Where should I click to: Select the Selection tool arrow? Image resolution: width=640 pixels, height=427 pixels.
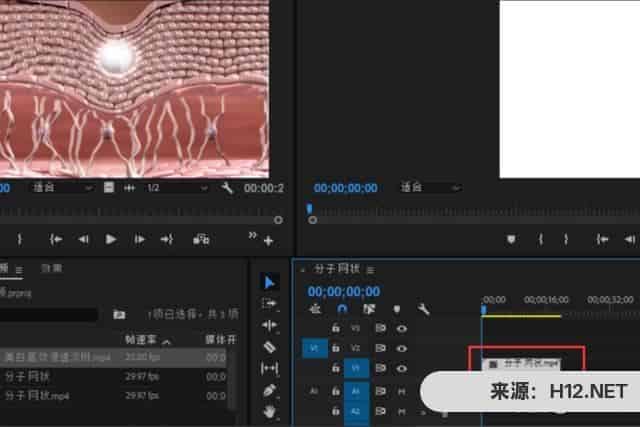pos(269,282)
